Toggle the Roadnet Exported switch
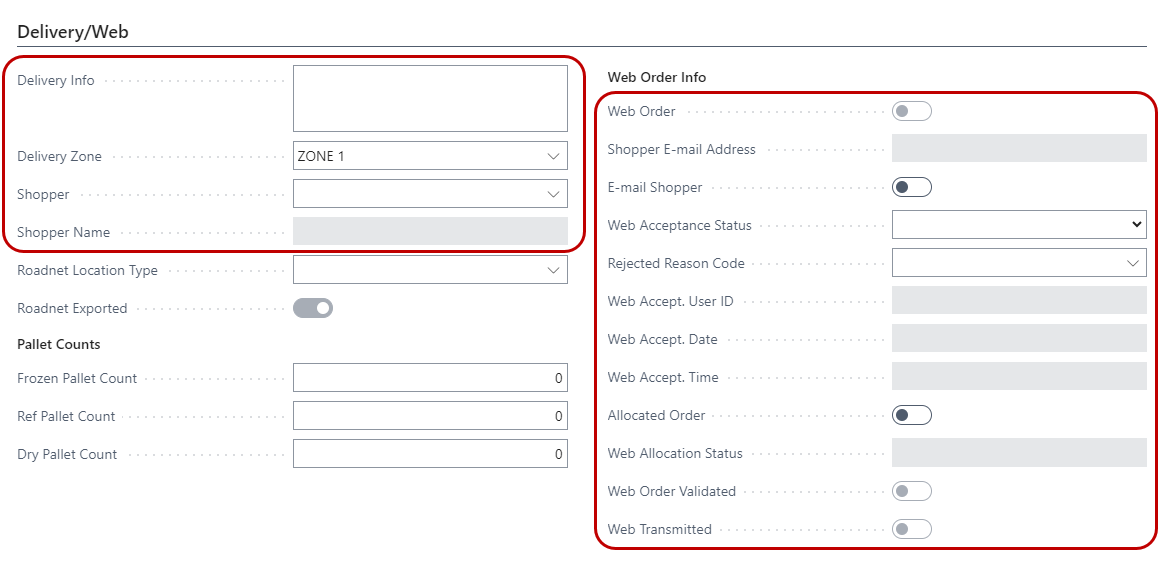This screenshot has width=1160, height=564. [x=312, y=308]
